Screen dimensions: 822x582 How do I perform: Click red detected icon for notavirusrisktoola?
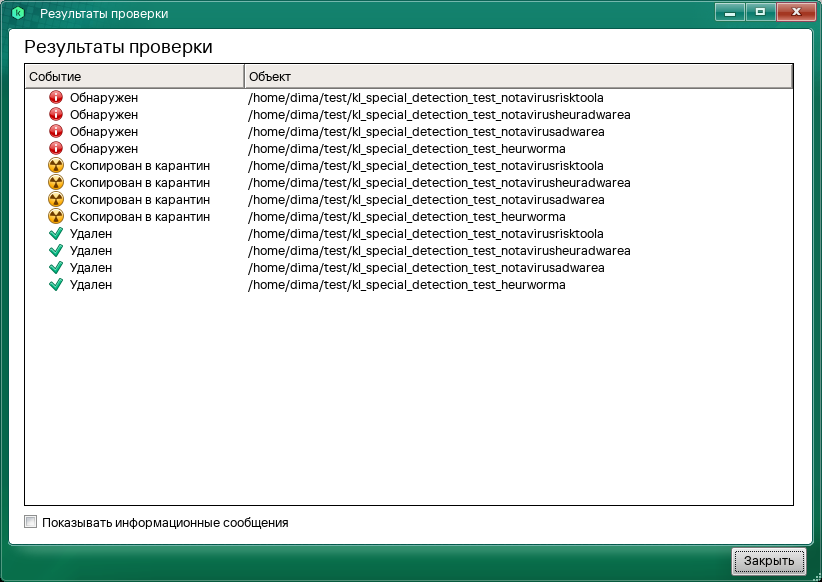point(56,98)
